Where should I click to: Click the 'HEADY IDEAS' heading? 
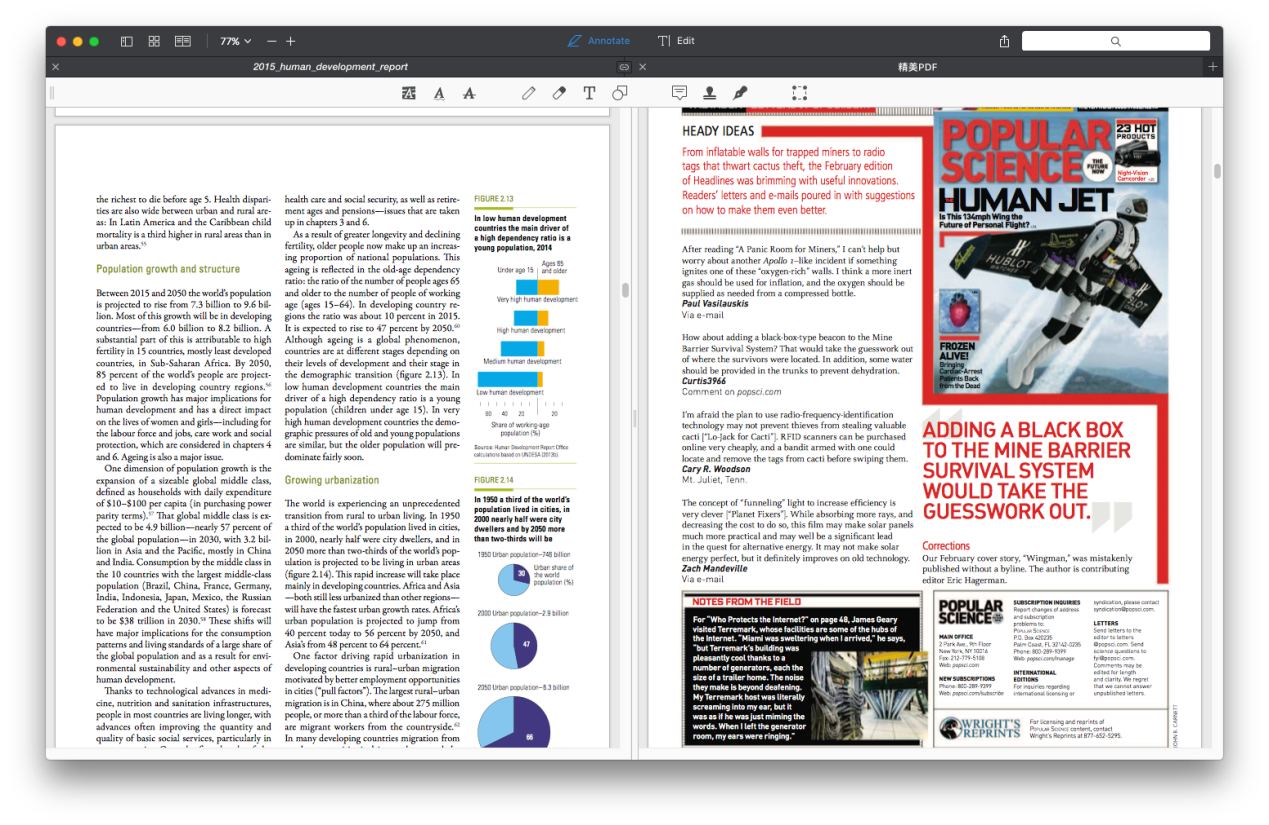pos(718,131)
